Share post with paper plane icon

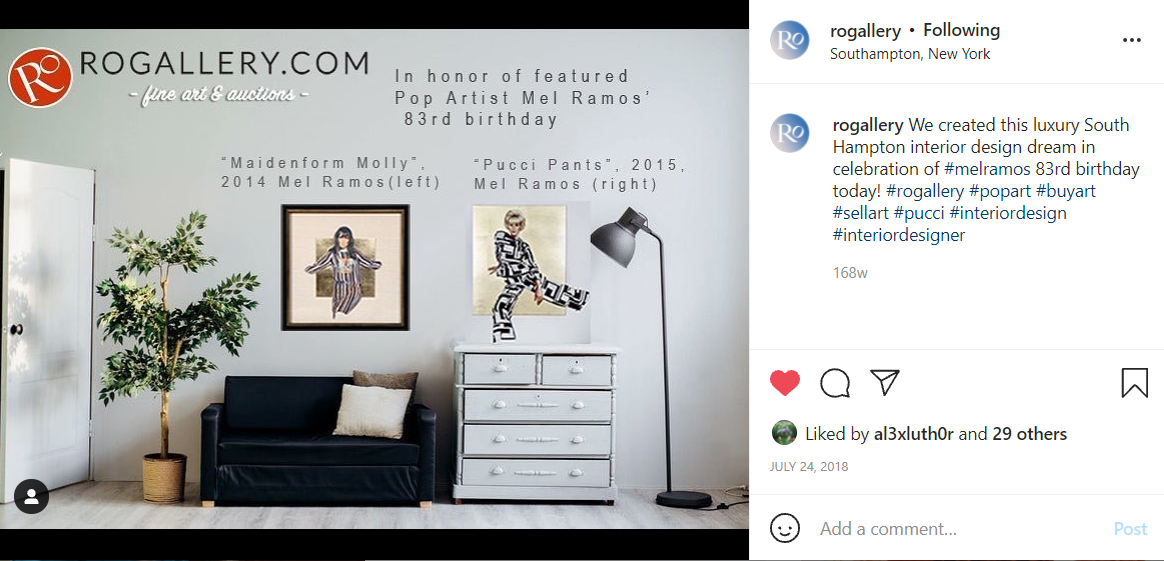884,382
